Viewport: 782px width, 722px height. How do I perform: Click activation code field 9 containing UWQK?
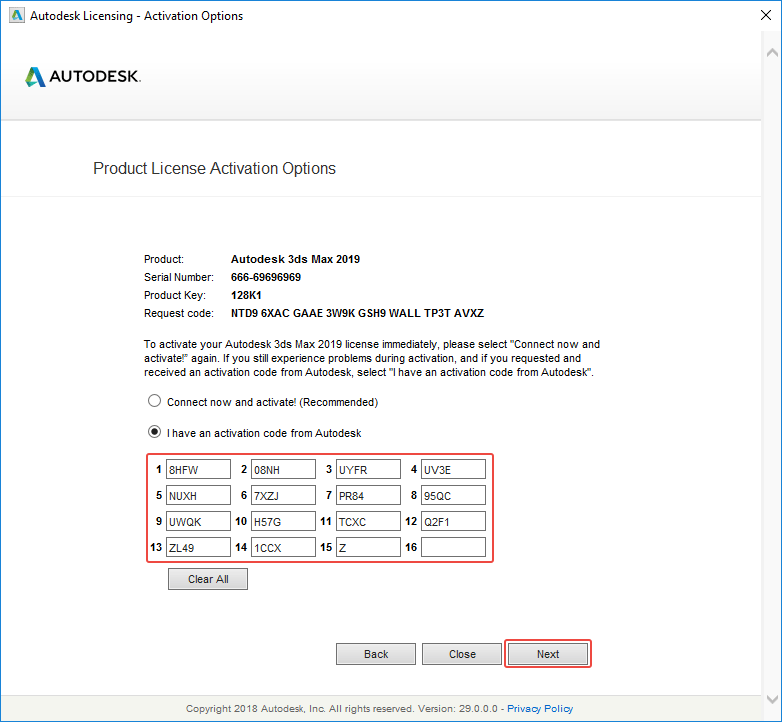198,521
